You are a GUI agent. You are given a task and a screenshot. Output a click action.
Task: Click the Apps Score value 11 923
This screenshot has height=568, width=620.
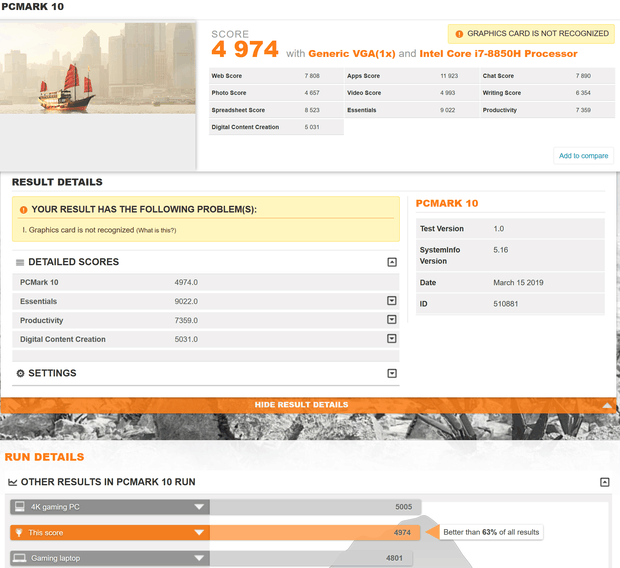click(x=449, y=76)
